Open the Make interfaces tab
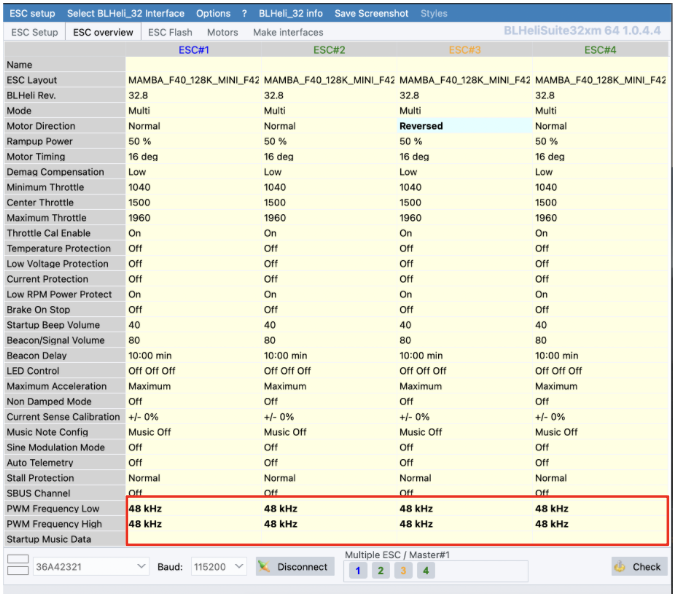The width and height of the screenshot is (674, 594). [288, 32]
